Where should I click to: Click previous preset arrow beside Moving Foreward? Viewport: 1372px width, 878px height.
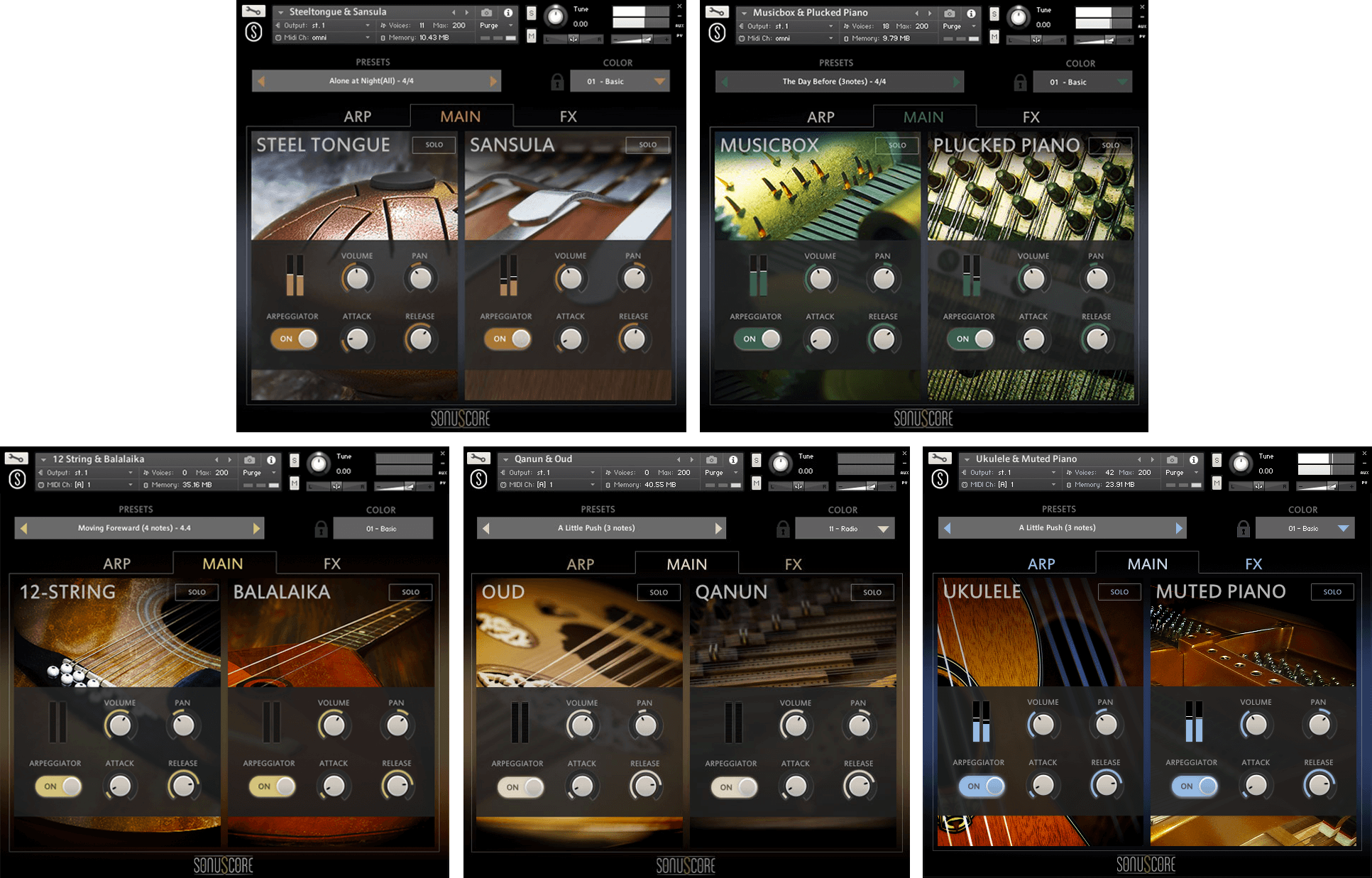(x=23, y=528)
